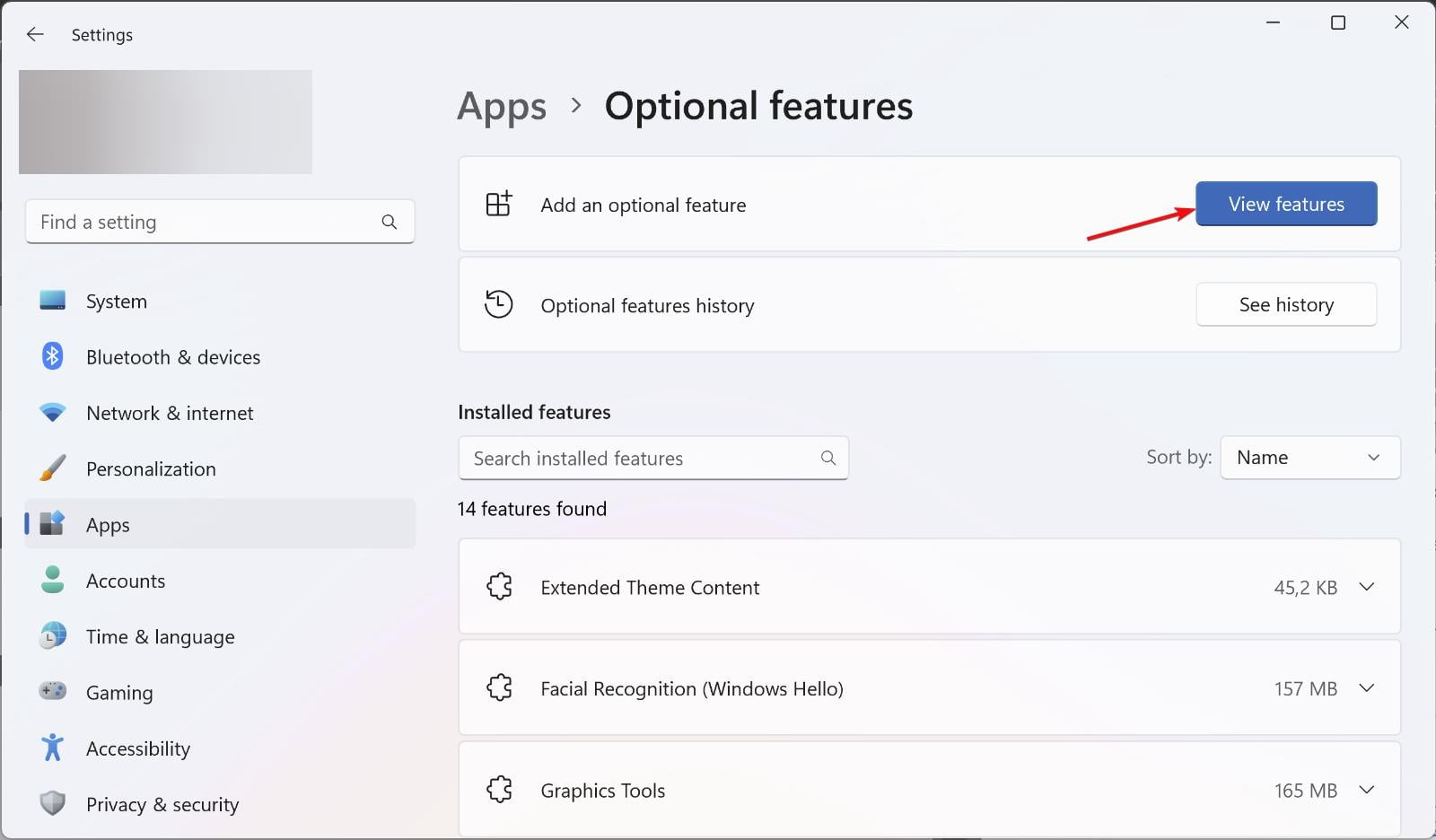Expand Facial Recognition (Windows Hello) details

coord(1366,688)
